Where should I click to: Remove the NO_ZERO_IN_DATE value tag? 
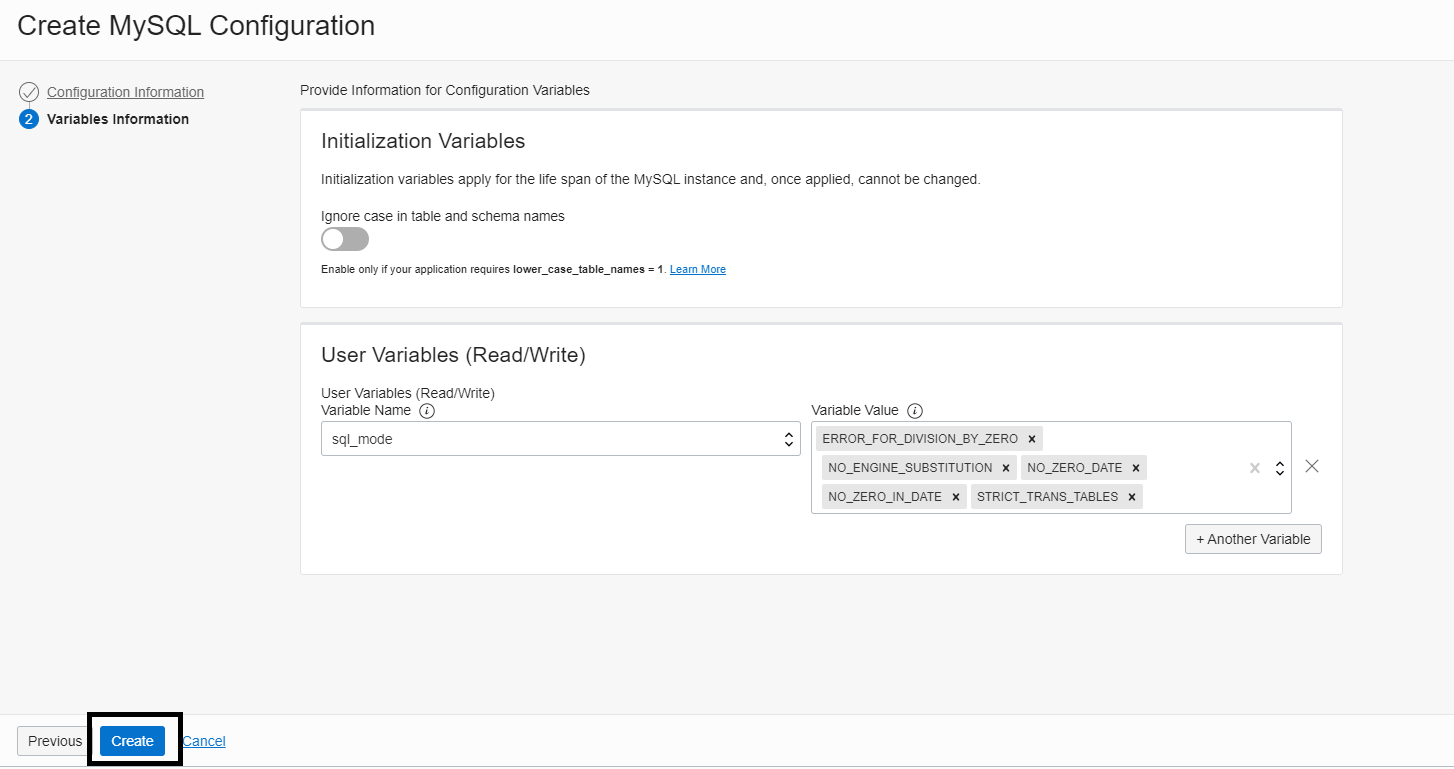point(955,497)
